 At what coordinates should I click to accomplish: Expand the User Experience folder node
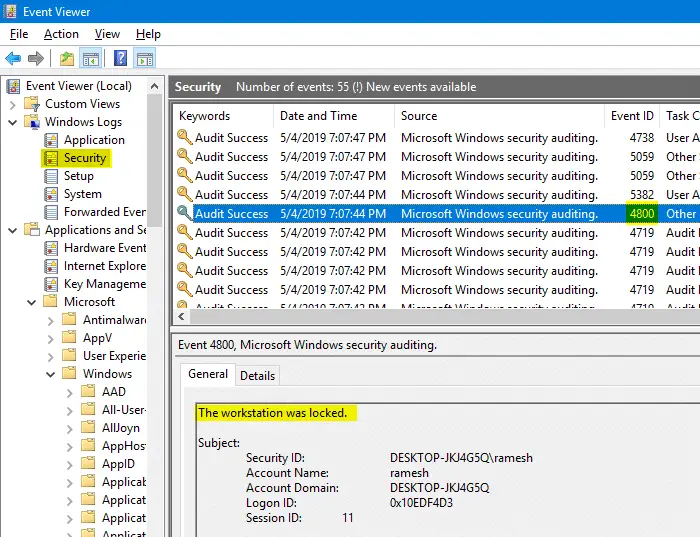pyautogui.click(x=50, y=357)
